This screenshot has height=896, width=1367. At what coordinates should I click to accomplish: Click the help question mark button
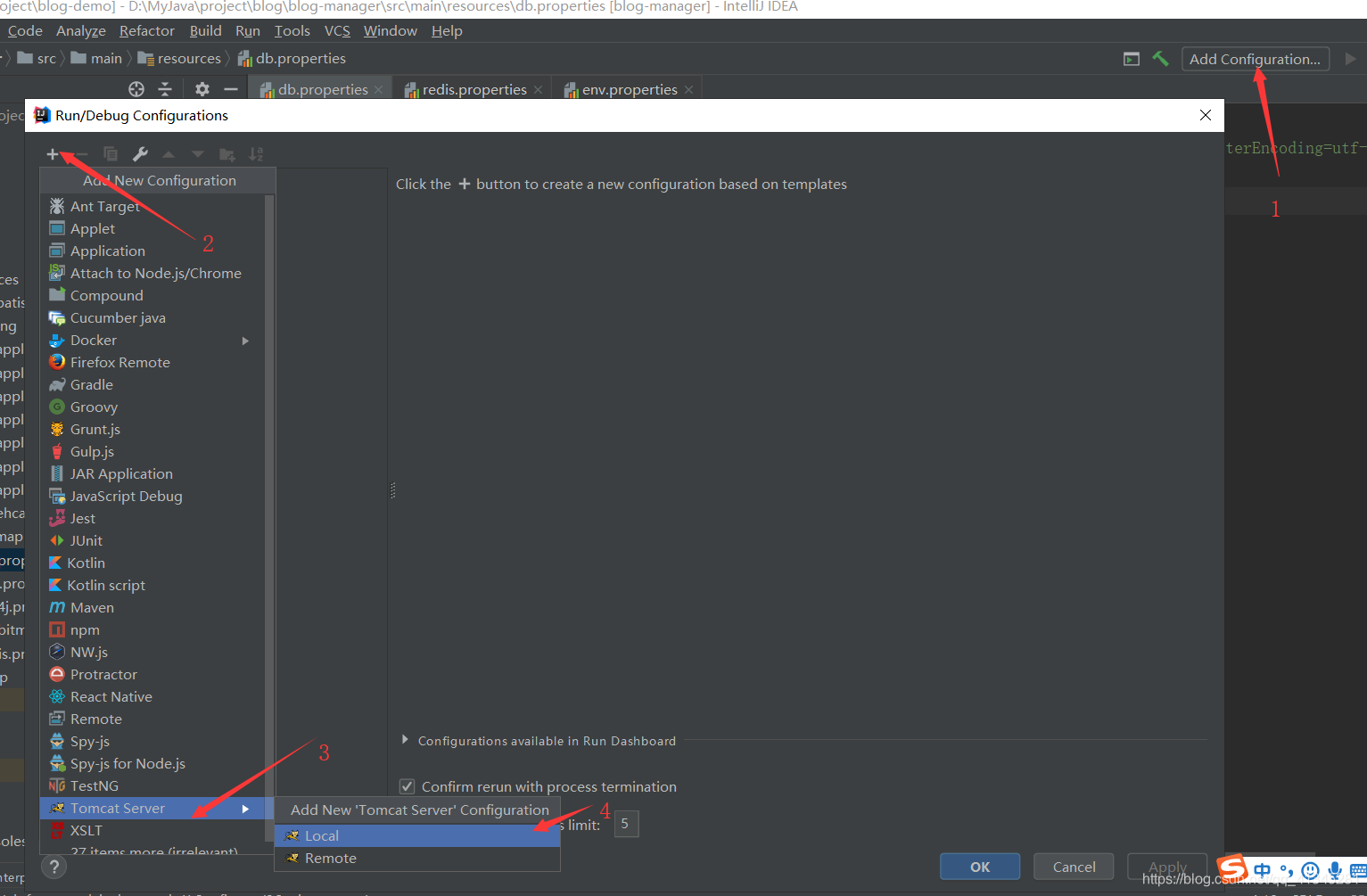(54, 867)
